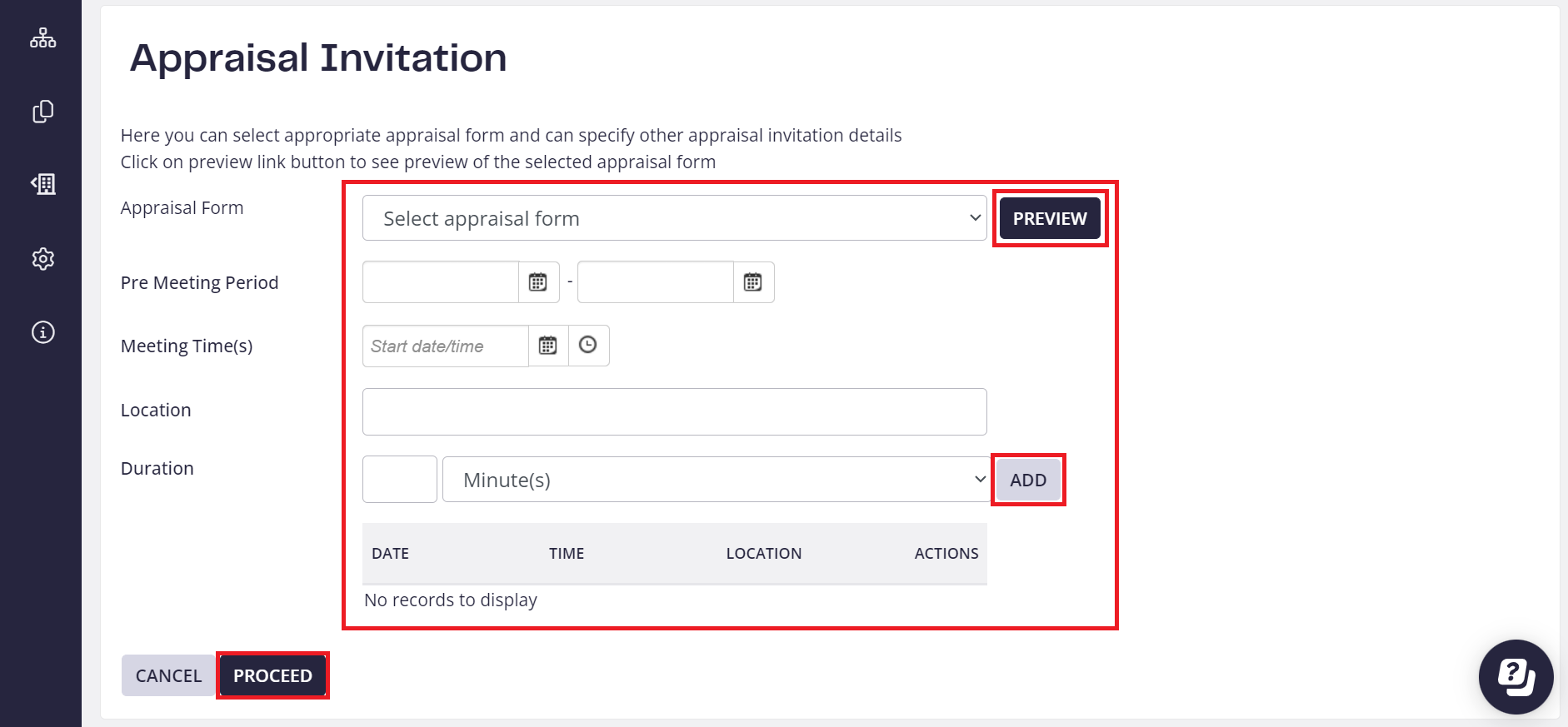Expand the Minute(s) duration unit dropdown
1568x727 pixels.
[x=715, y=480]
